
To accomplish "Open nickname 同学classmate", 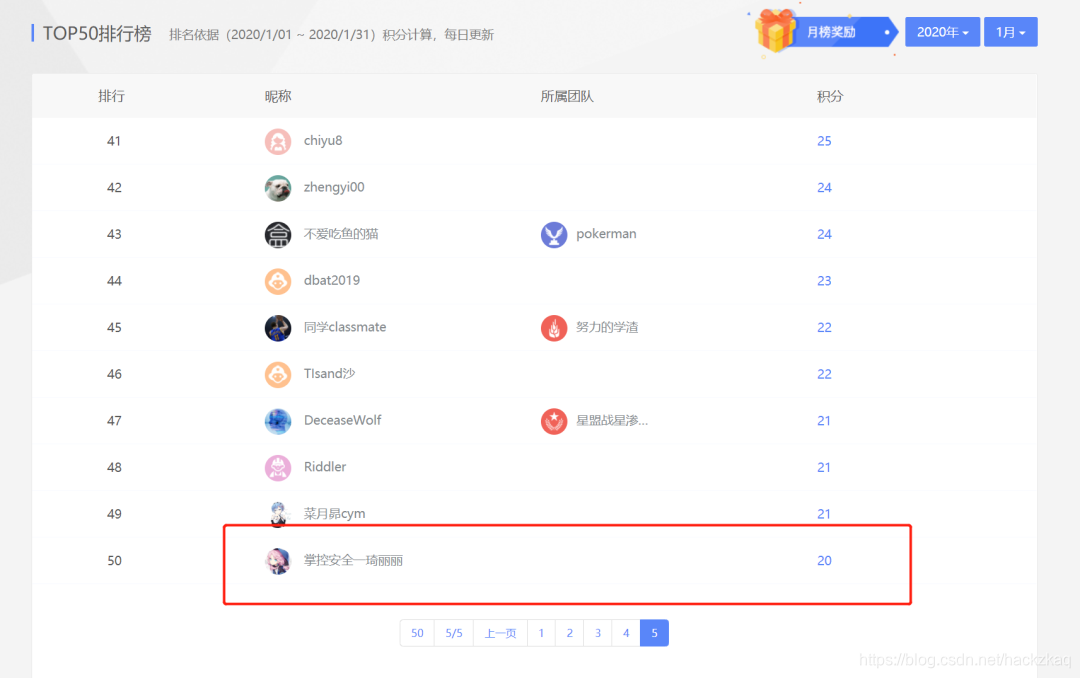I will [x=345, y=327].
